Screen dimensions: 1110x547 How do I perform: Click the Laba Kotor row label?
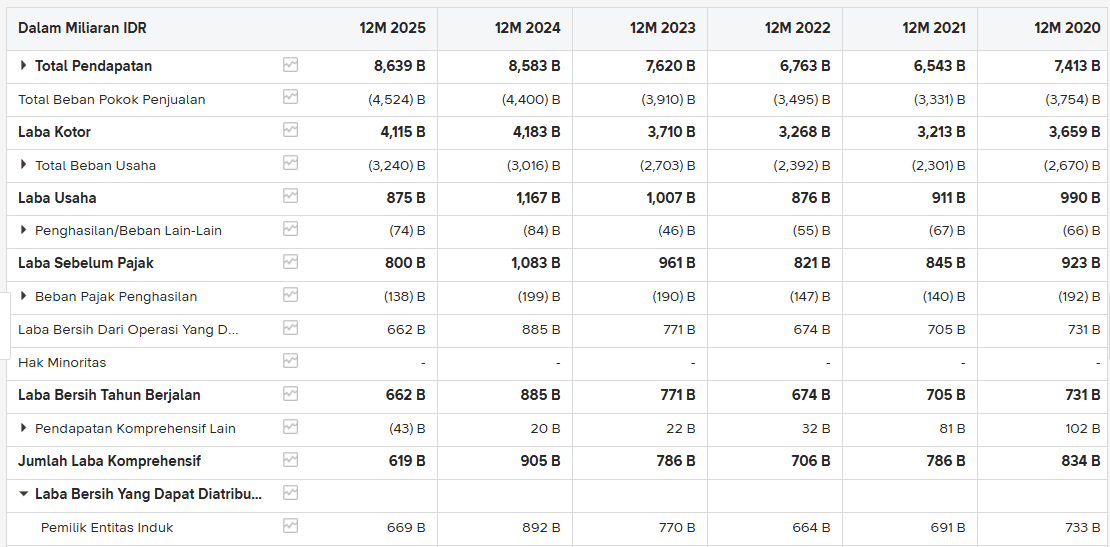55,132
